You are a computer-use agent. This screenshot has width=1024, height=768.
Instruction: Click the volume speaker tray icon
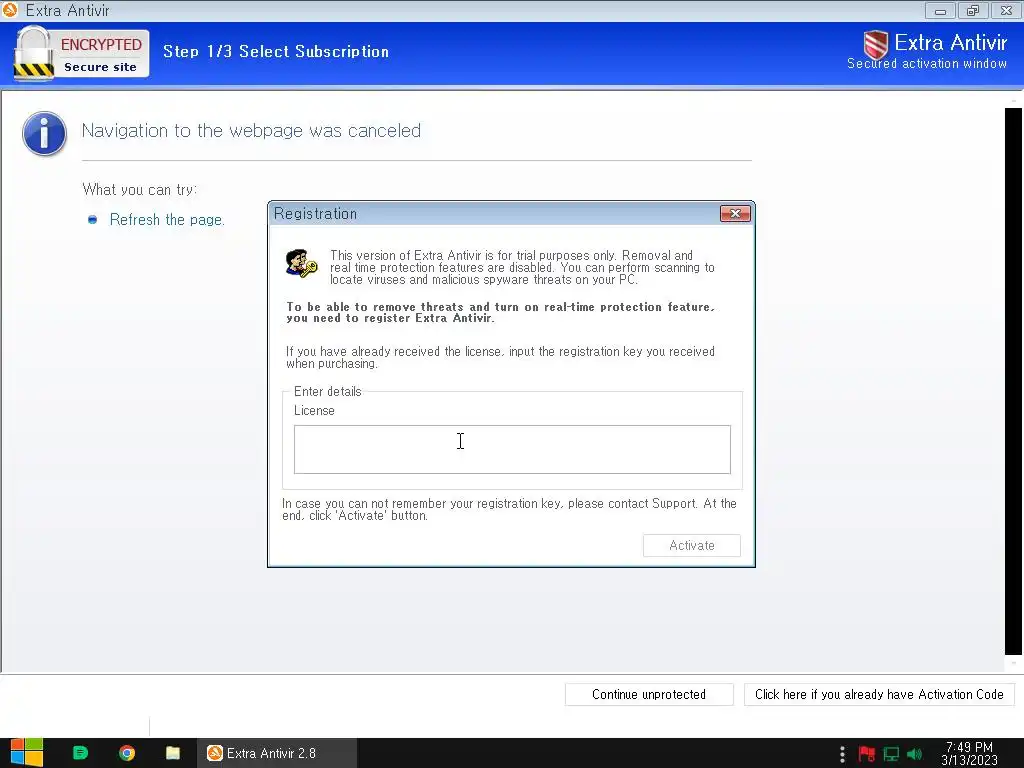pyautogui.click(x=914, y=754)
